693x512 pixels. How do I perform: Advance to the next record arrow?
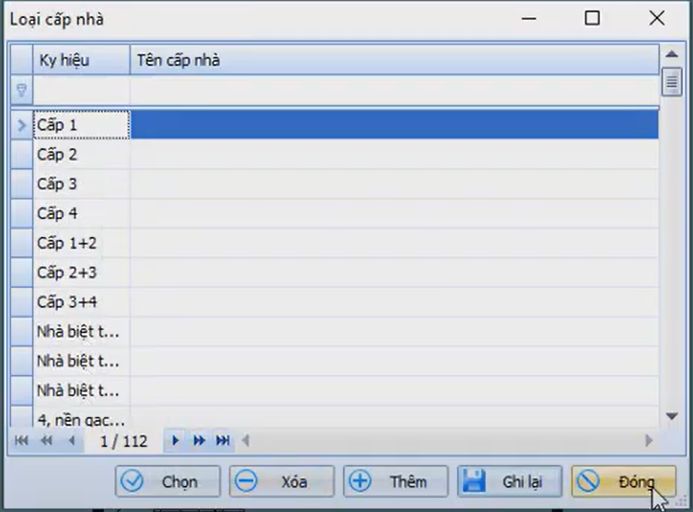[x=176, y=440]
